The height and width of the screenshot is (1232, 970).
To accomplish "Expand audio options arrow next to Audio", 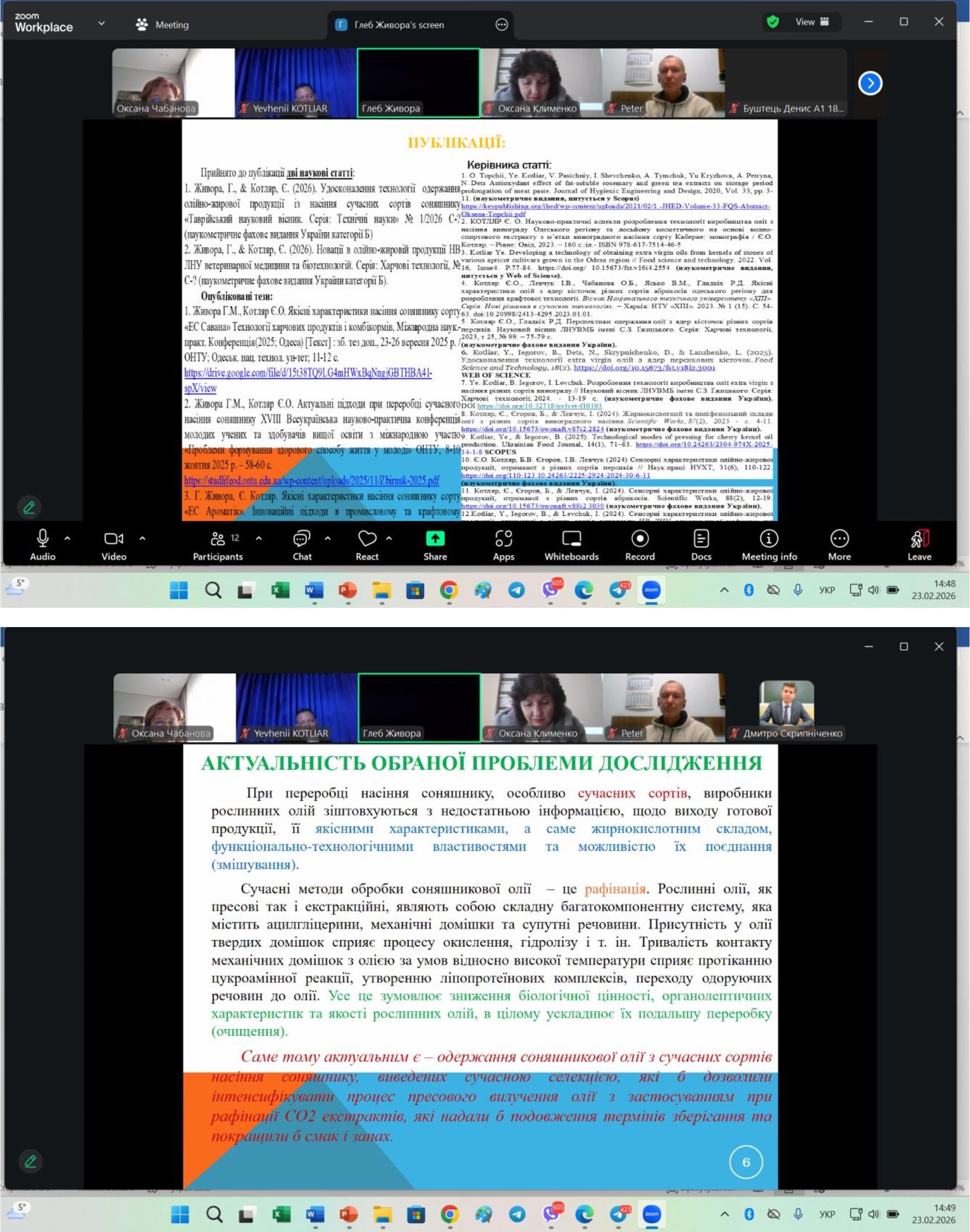I will point(68,538).
